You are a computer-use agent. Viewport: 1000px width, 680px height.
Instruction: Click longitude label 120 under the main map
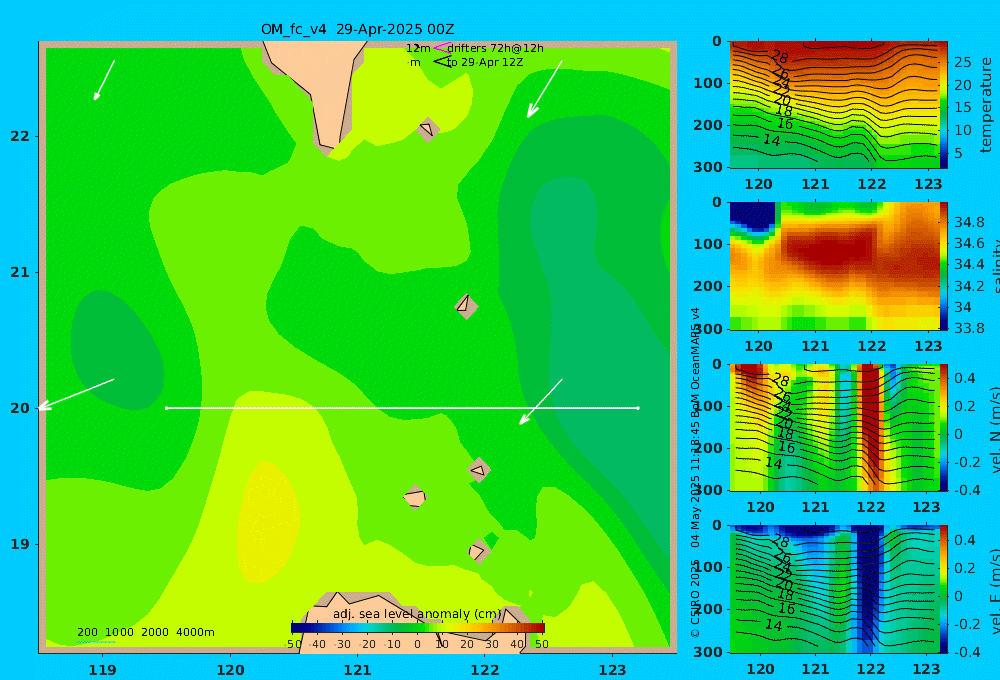[230, 670]
